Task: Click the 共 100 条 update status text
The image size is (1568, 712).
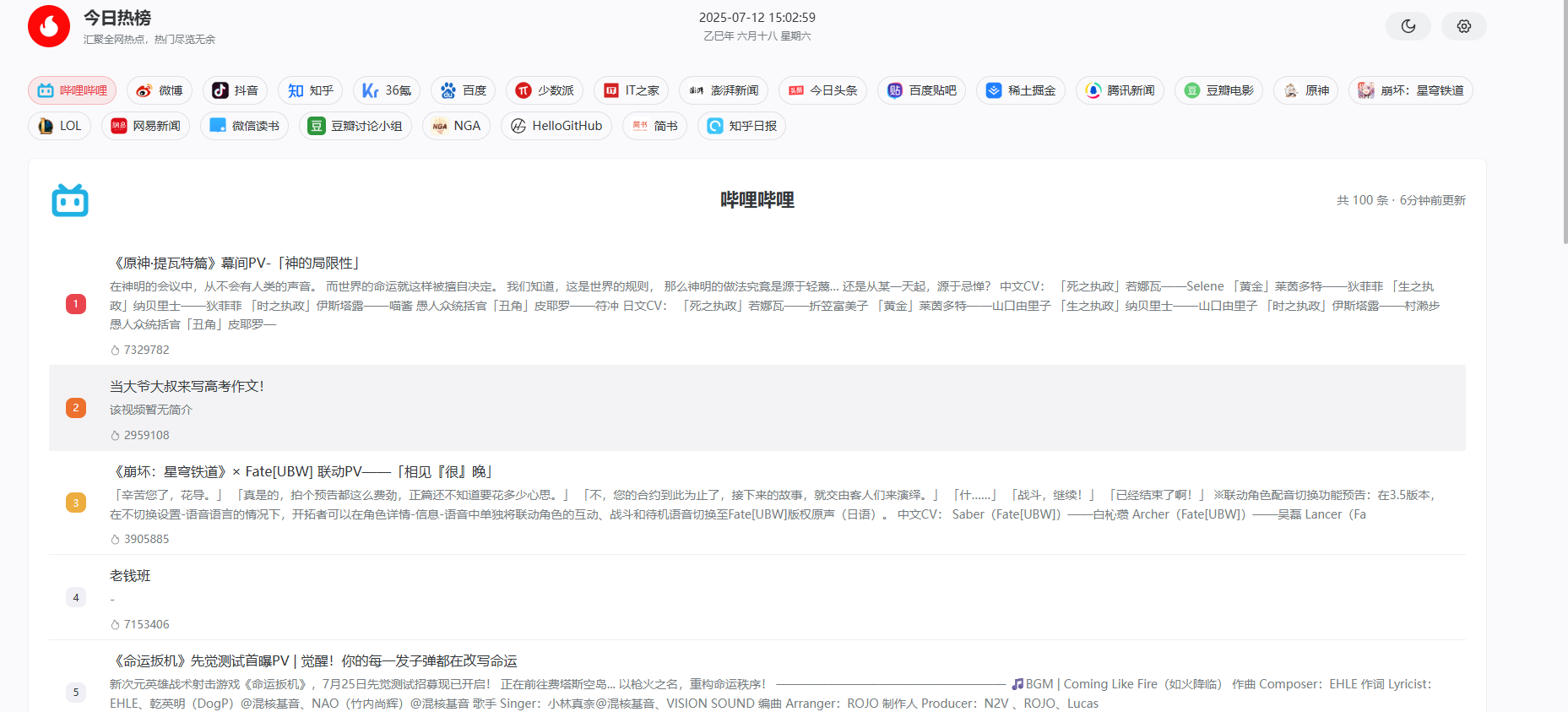Action: click(1401, 200)
